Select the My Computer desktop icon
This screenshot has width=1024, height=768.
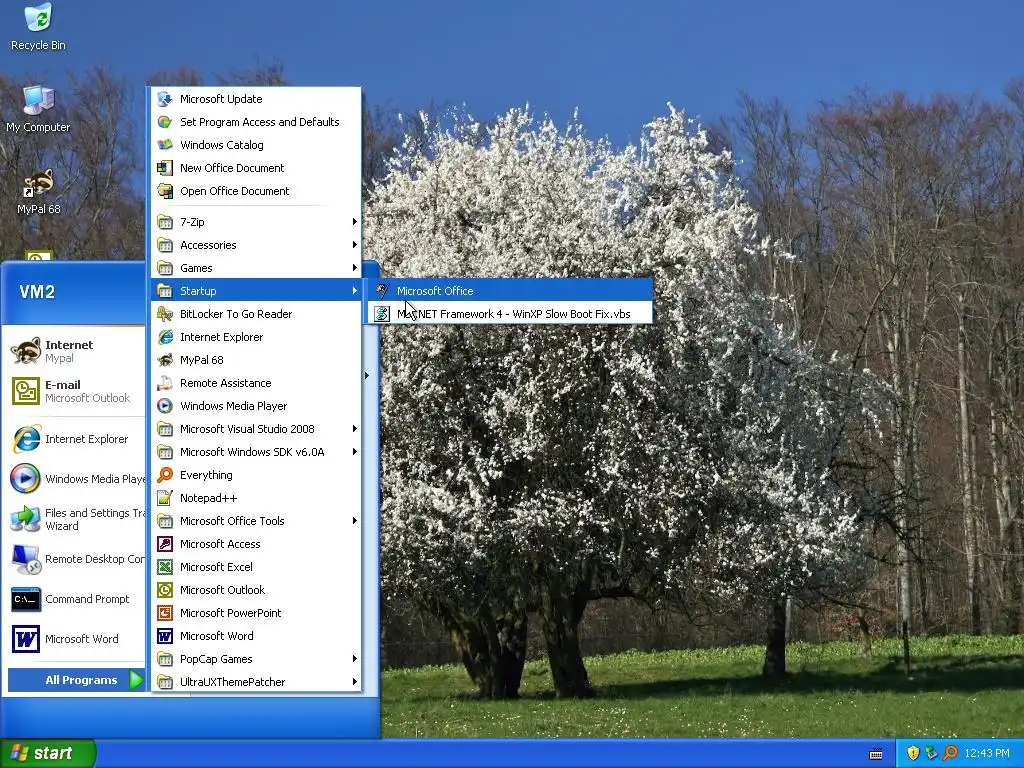(x=38, y=109)
